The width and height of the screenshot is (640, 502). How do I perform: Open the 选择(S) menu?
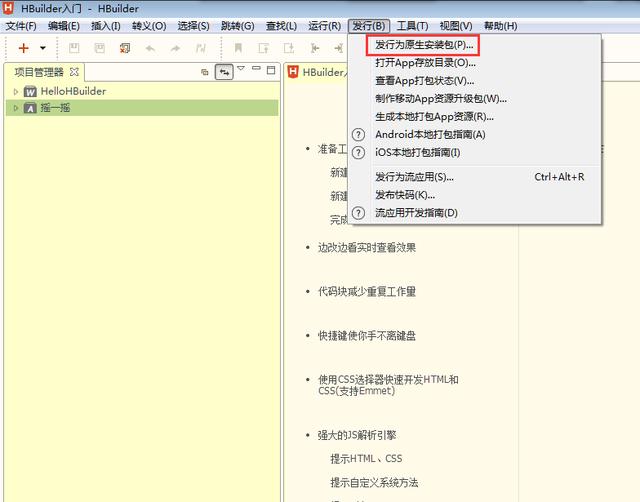[193, 26]
